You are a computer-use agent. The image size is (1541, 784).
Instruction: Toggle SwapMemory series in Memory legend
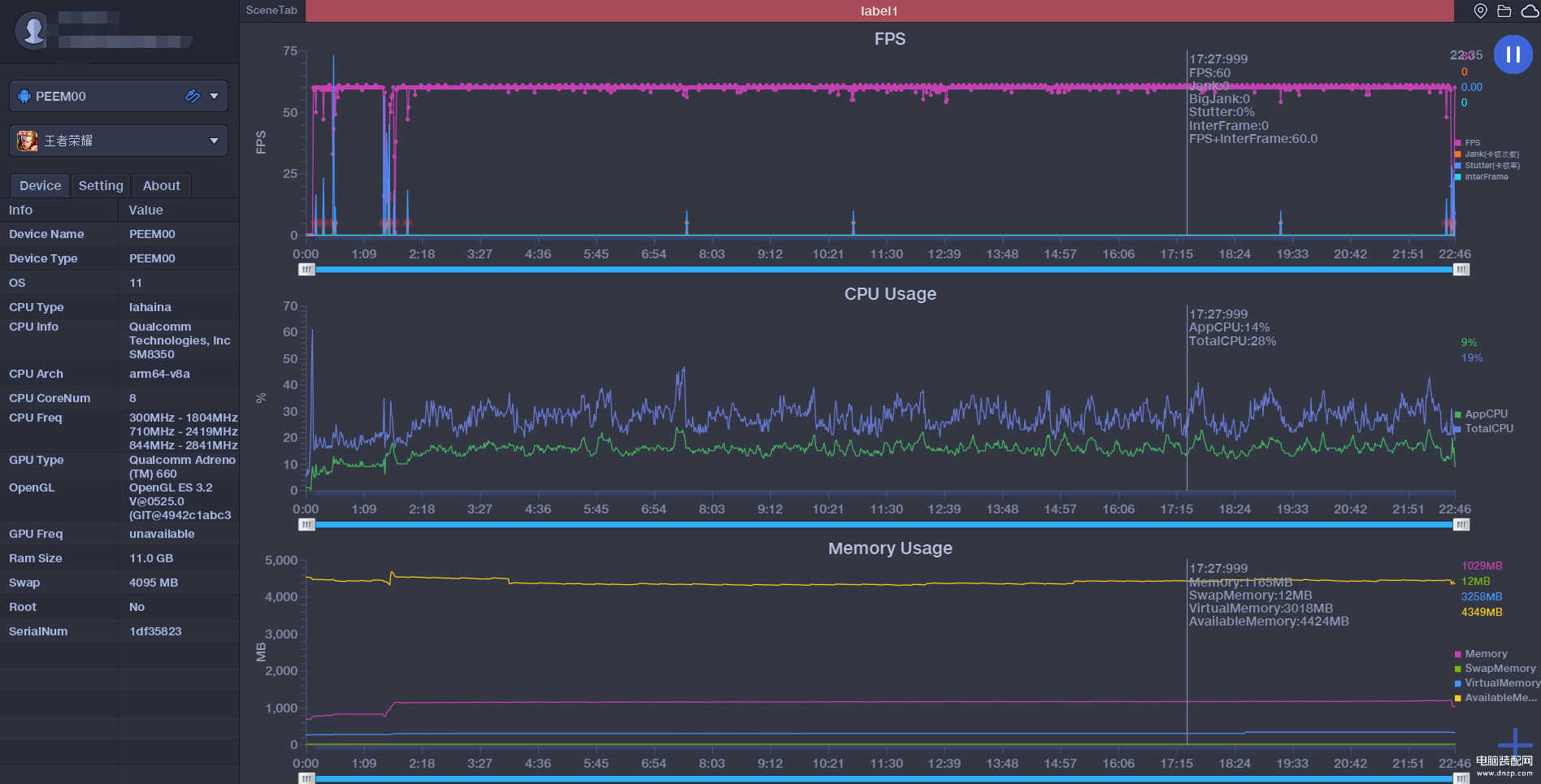point(1499,668)
